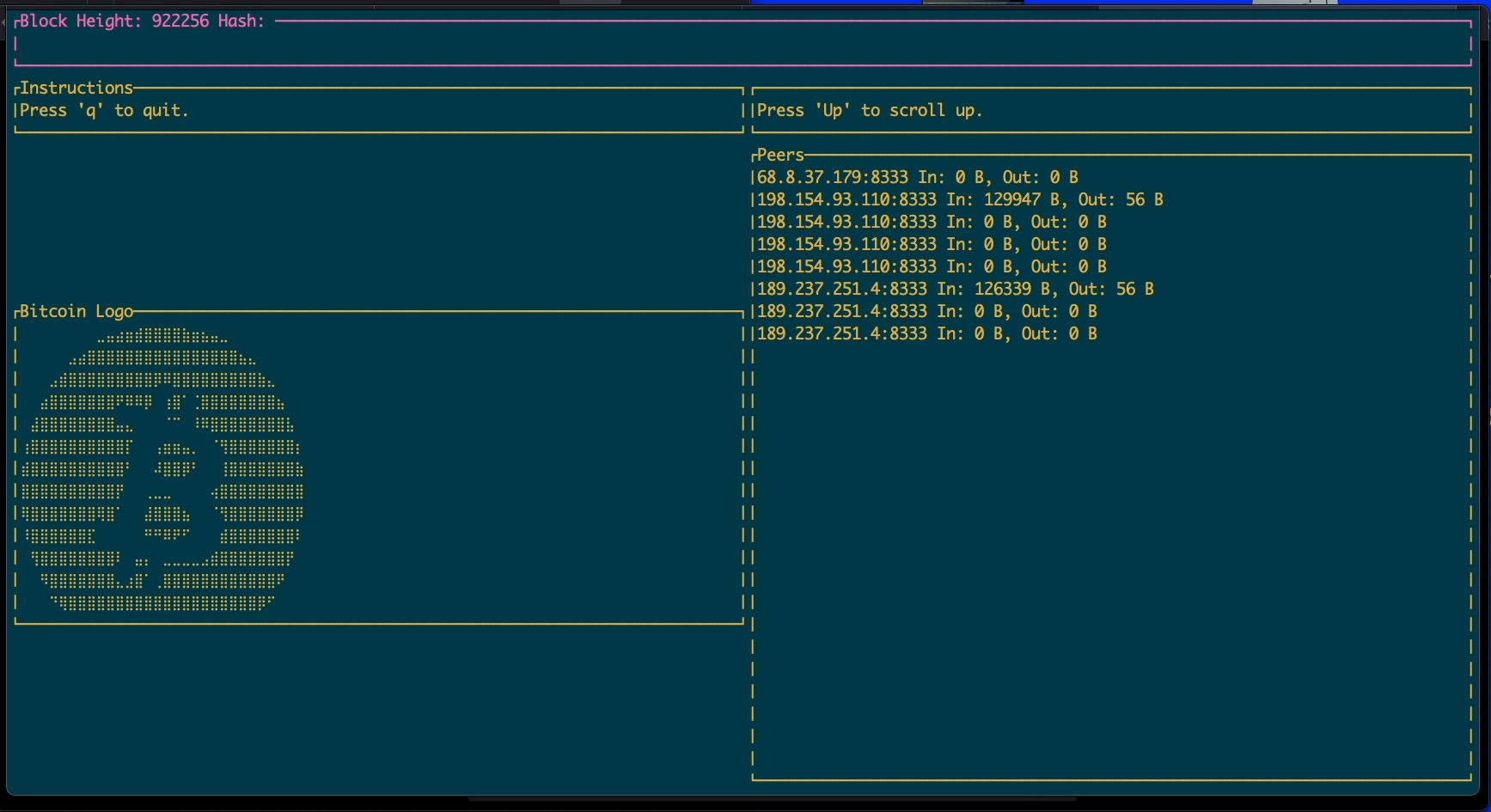Click the empty area below the peers list
Screen dimensions: 1491x812
(x=1109, y=559)
